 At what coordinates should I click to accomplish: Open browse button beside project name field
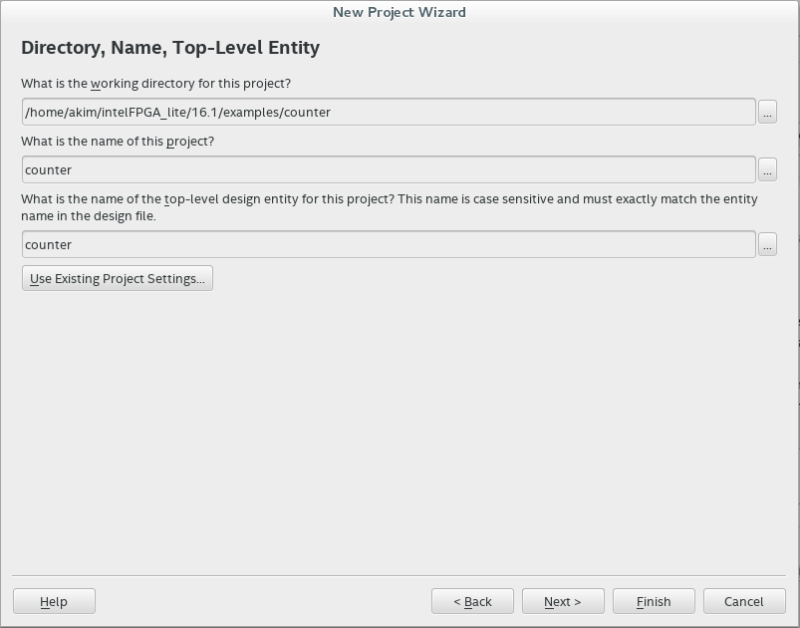pos(767,169)
